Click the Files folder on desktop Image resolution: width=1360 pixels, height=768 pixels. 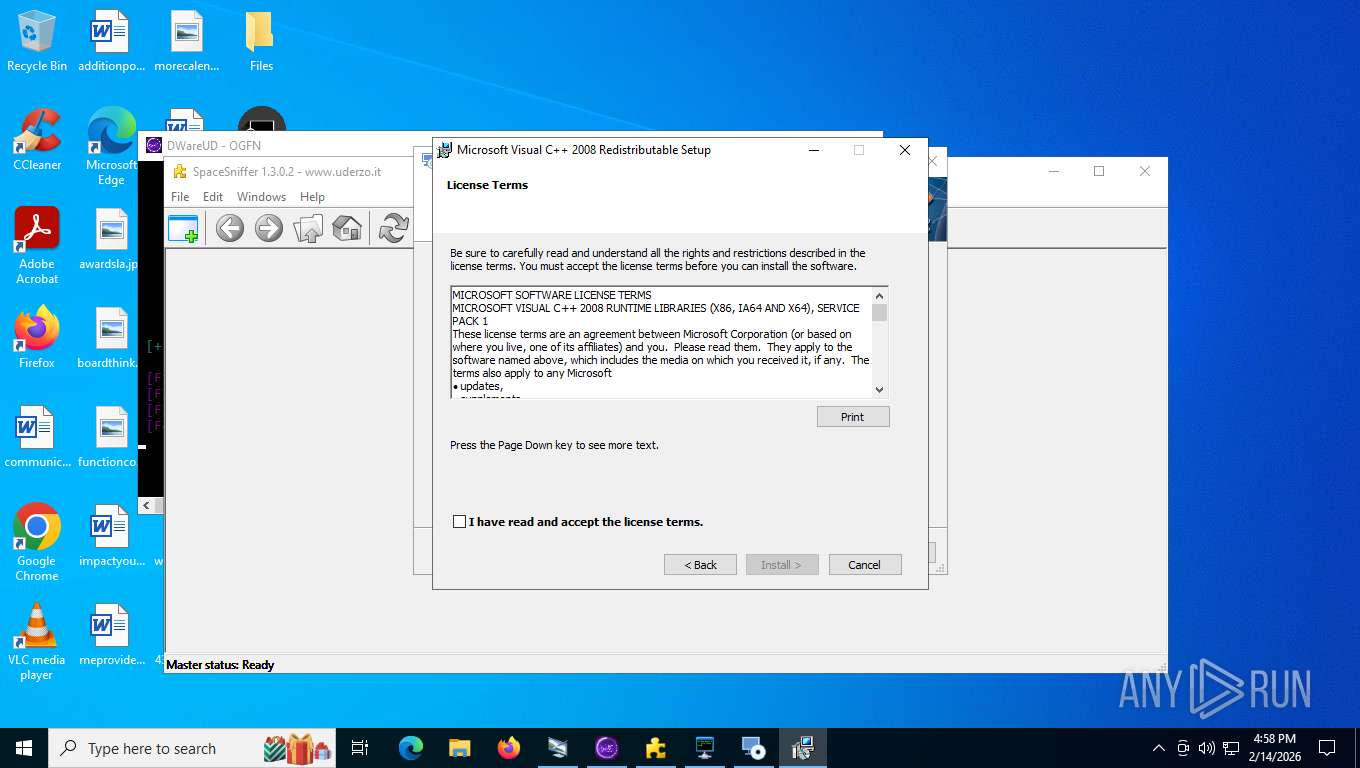click(261, 42)
